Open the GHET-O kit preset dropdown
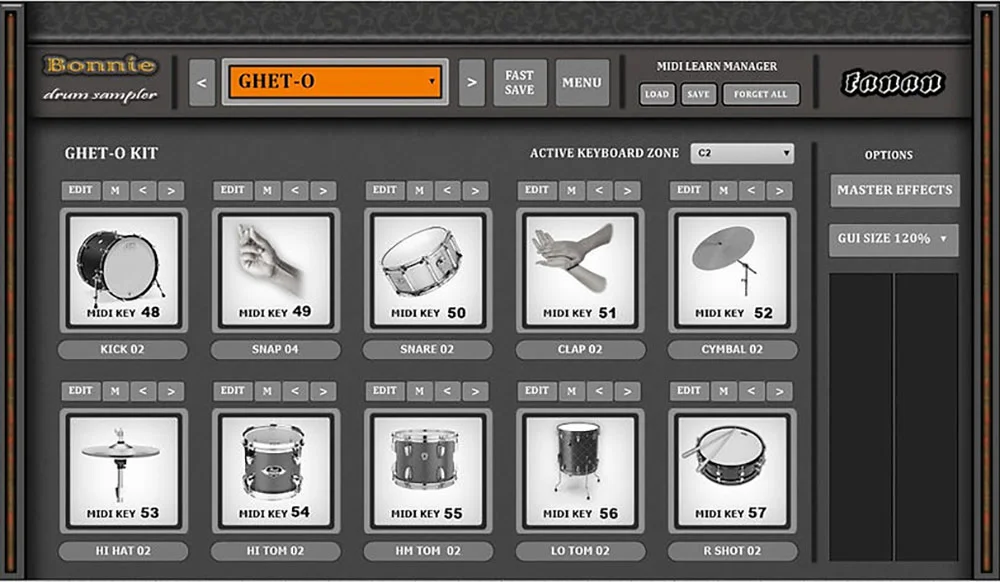Image resolution: width=1000 pixels, height=582 pixels. [x=335, y=82]
